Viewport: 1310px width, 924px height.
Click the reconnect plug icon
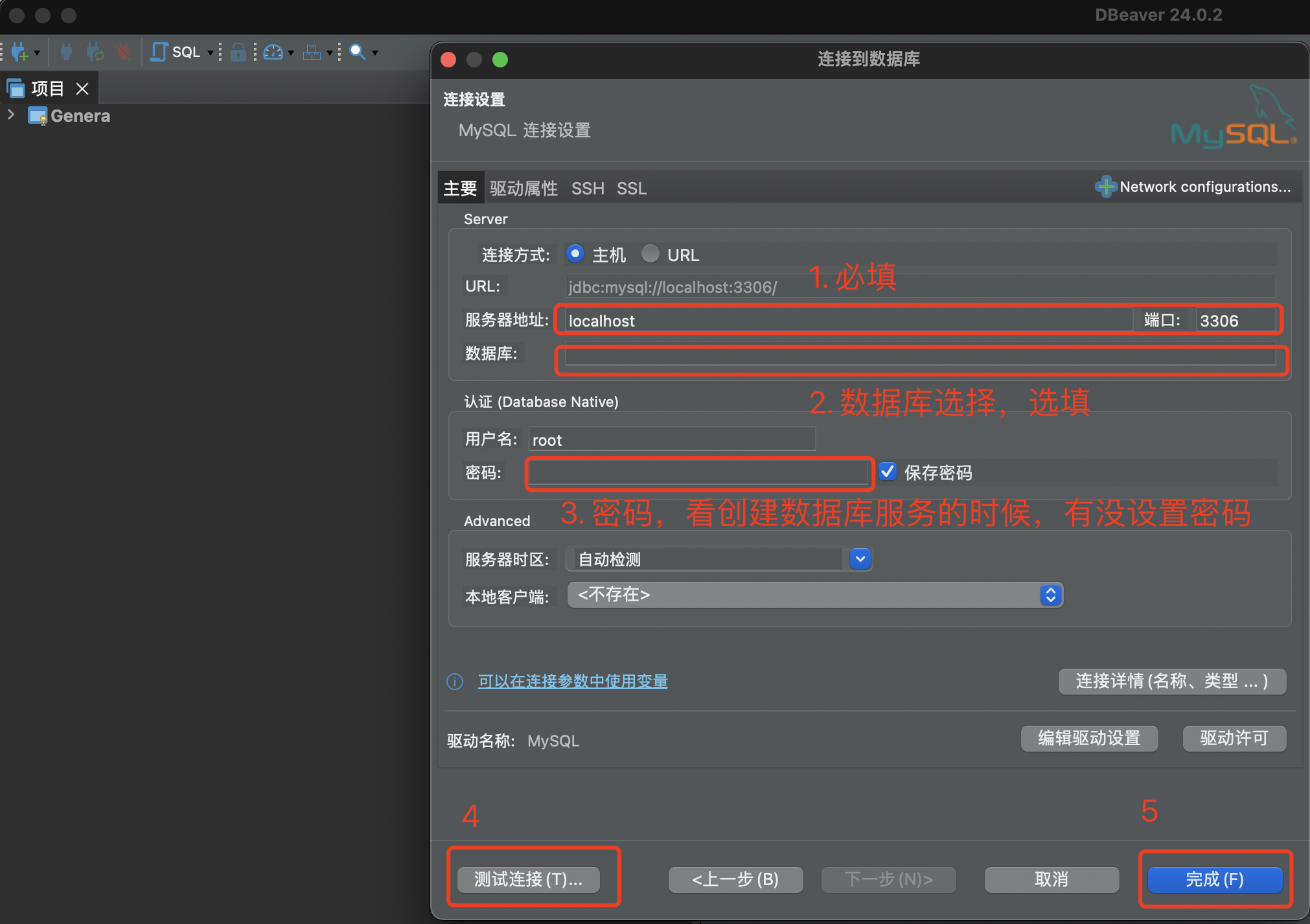[95, 52]
